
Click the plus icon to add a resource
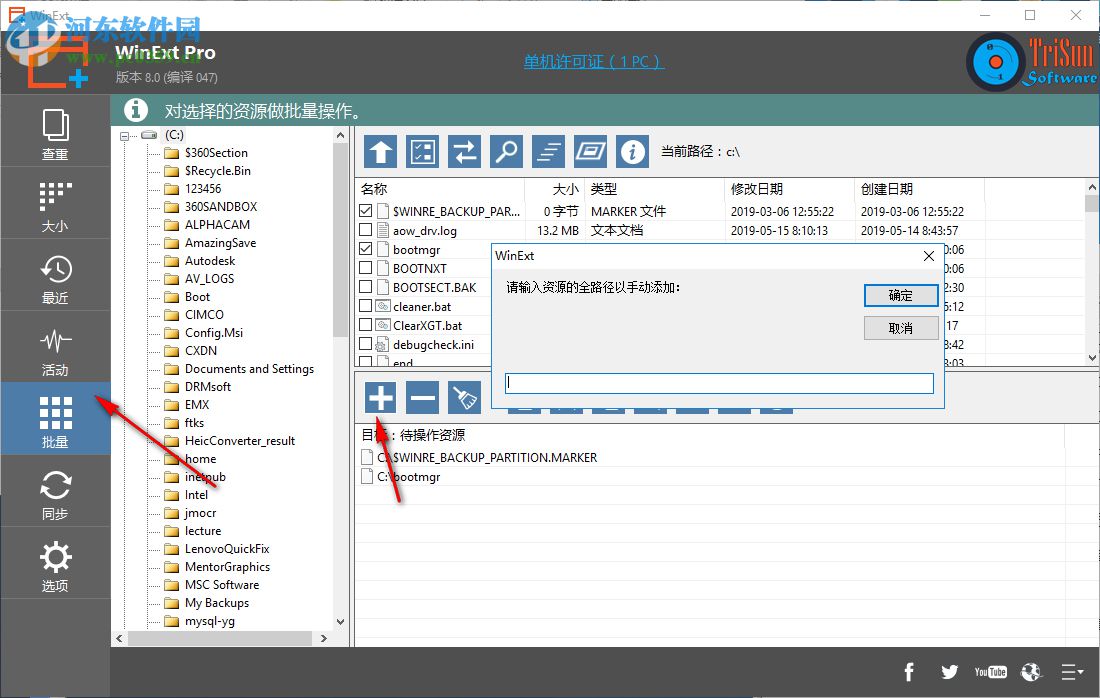coord(380,397)
